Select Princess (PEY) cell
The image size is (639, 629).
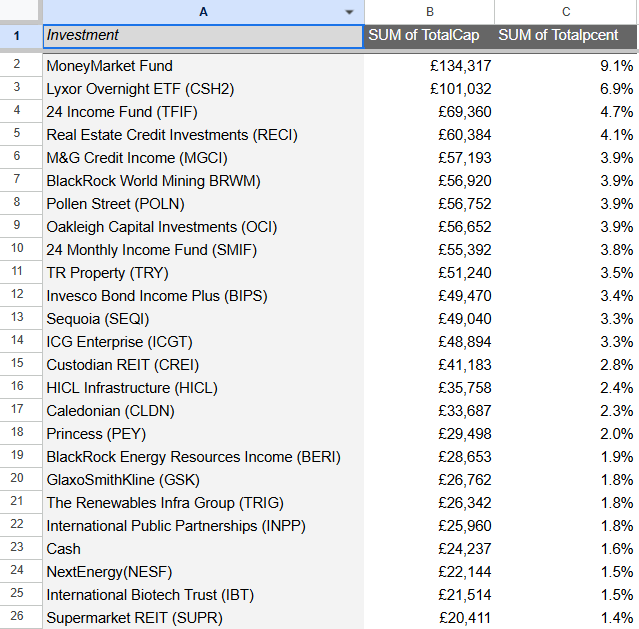tap(203, 433)
